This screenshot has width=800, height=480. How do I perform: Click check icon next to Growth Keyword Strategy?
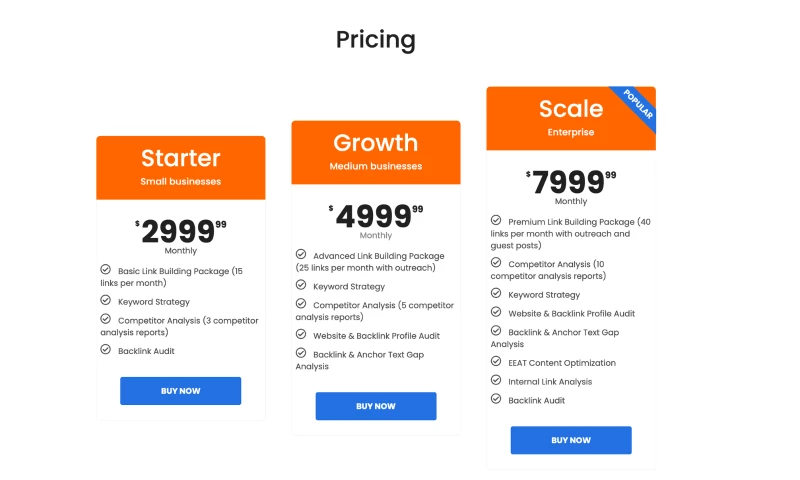[x=301, y=285]
